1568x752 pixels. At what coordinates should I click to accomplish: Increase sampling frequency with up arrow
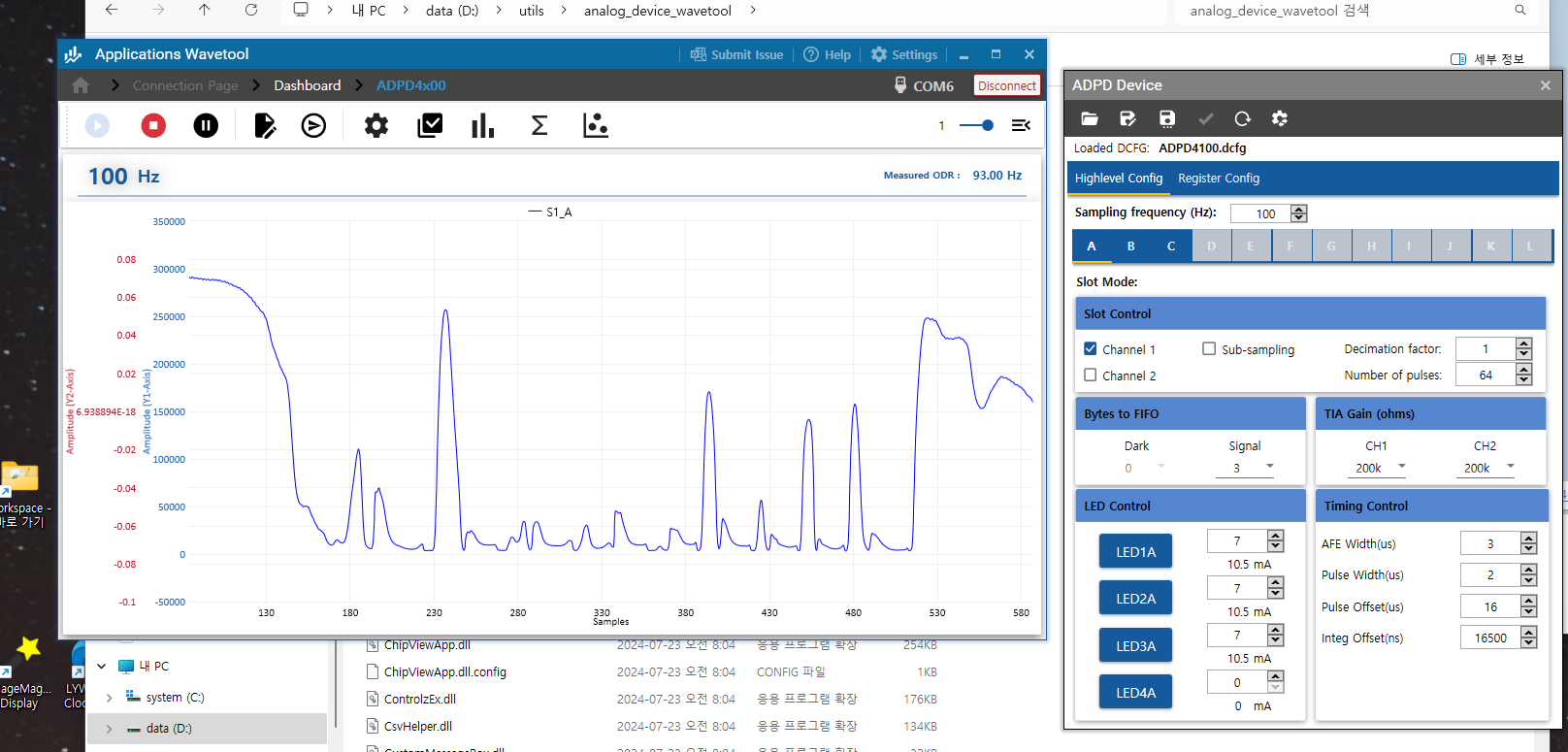coord(1299,209)
